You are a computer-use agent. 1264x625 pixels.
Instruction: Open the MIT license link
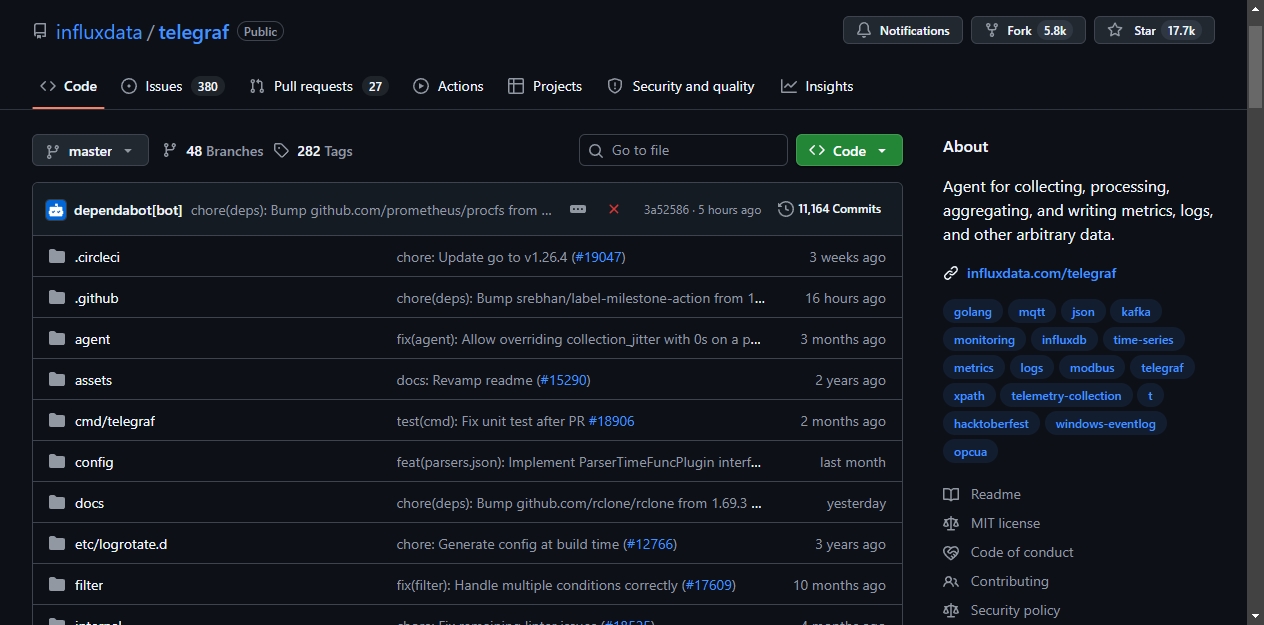[992, 523]
